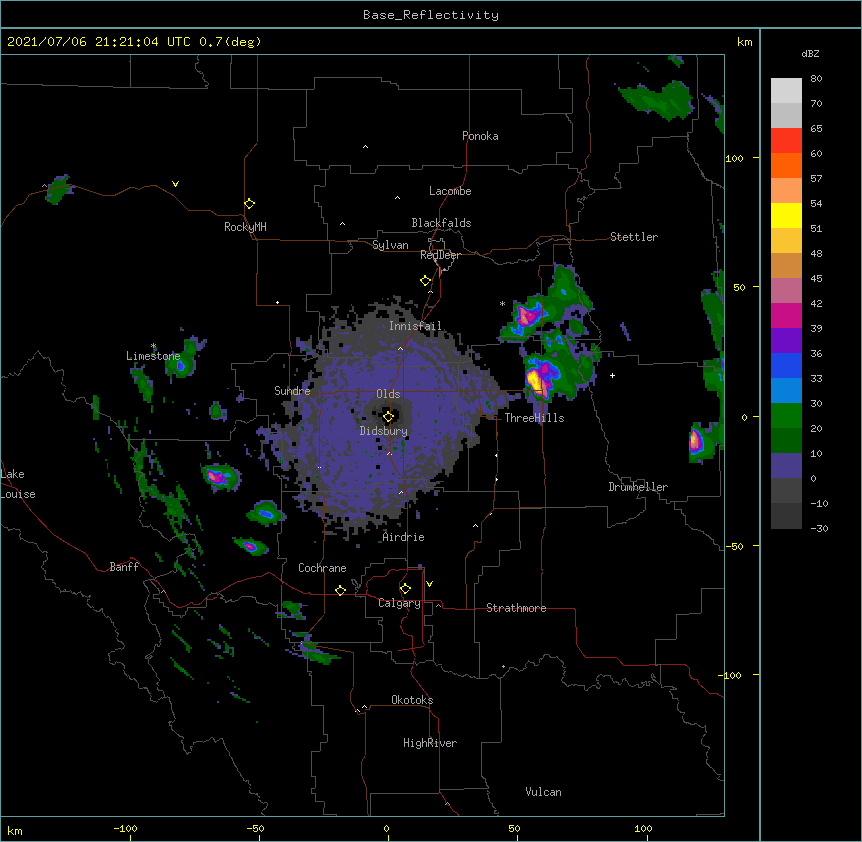Click the ThreeHills label
The height and width of the screenshot is (842, 862).
click(534, 418)
